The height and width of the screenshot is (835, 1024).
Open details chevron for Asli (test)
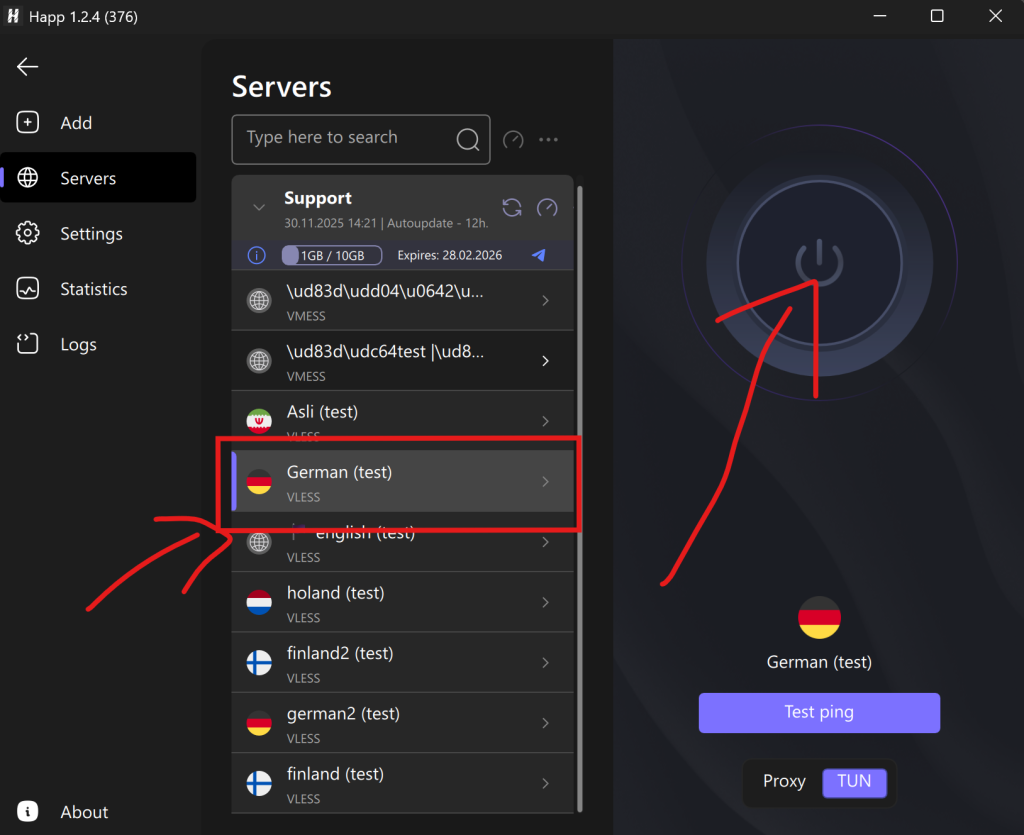(x=545, y=421)
